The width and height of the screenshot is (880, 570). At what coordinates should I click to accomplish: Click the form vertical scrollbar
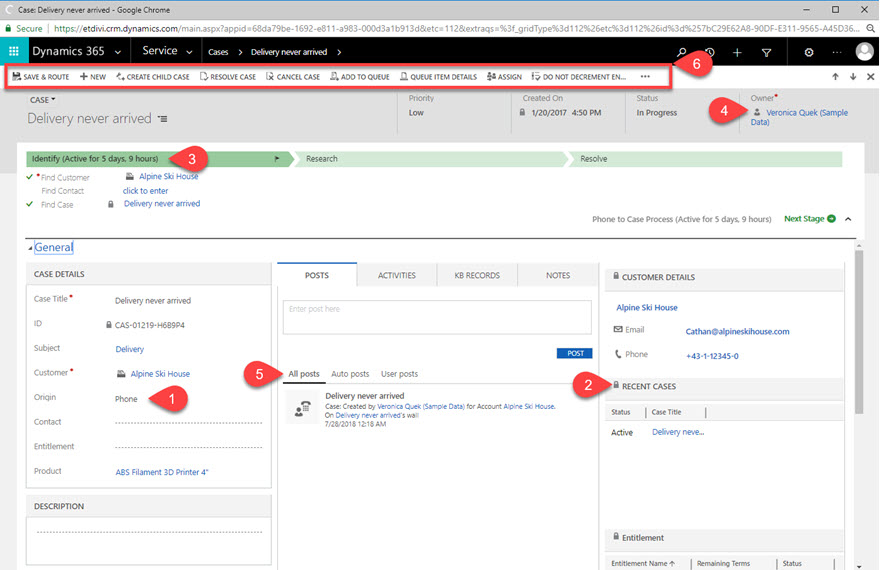(x=859, y=332)
